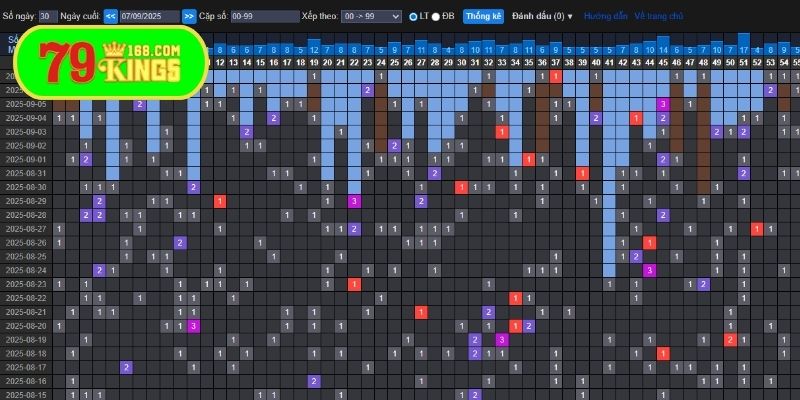Click the 79 Kings logo banner

111,62
